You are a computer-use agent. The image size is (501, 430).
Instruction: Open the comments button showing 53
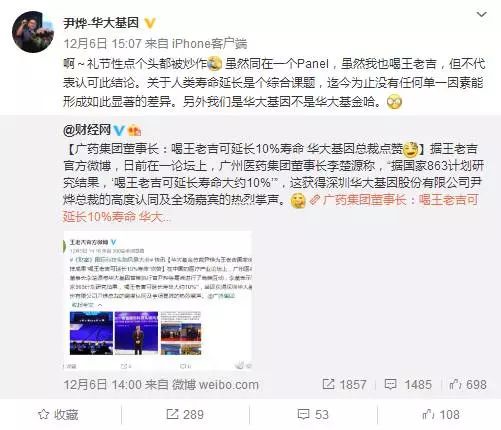(313, 415)
